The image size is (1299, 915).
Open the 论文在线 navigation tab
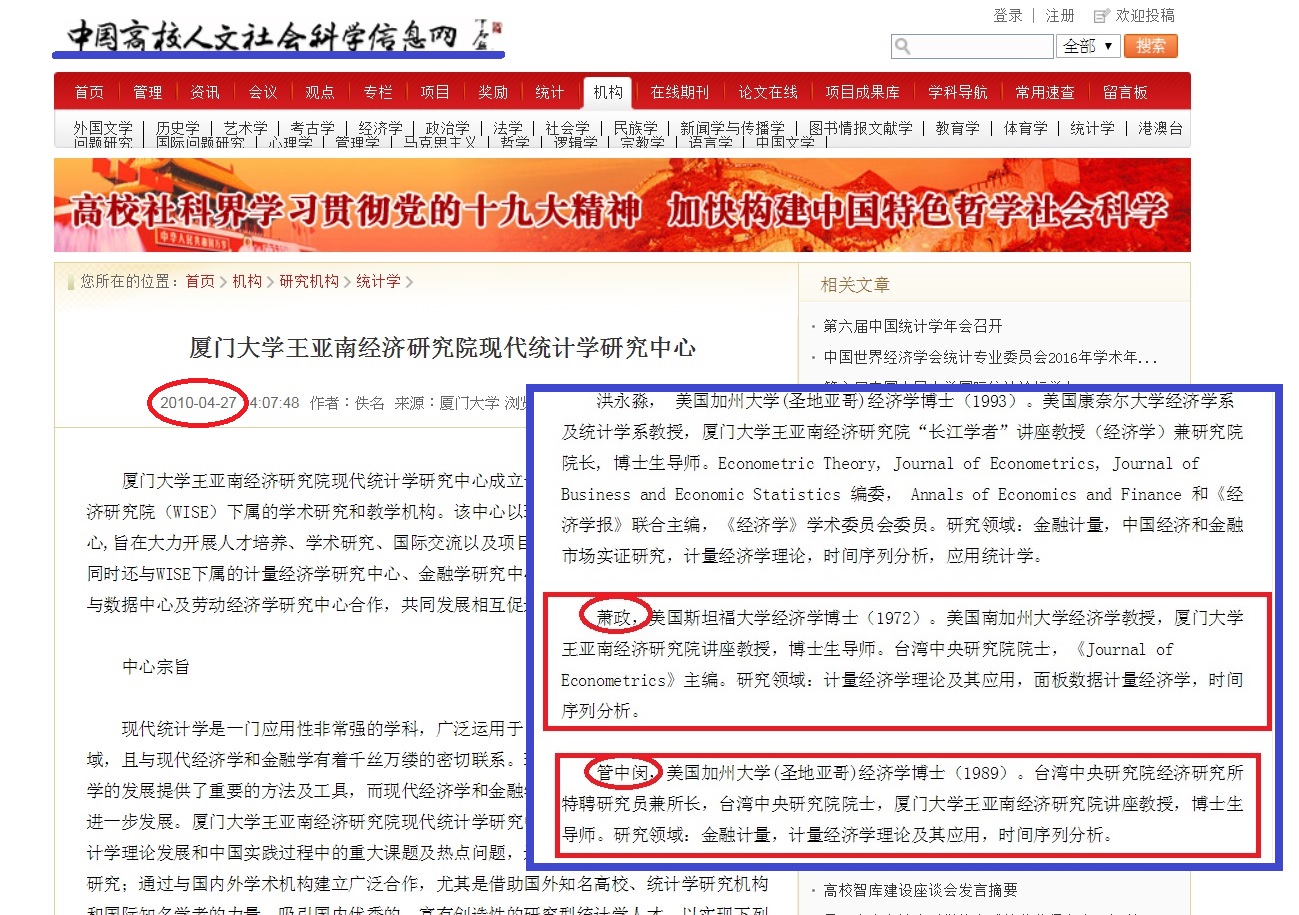coord(768,92)
